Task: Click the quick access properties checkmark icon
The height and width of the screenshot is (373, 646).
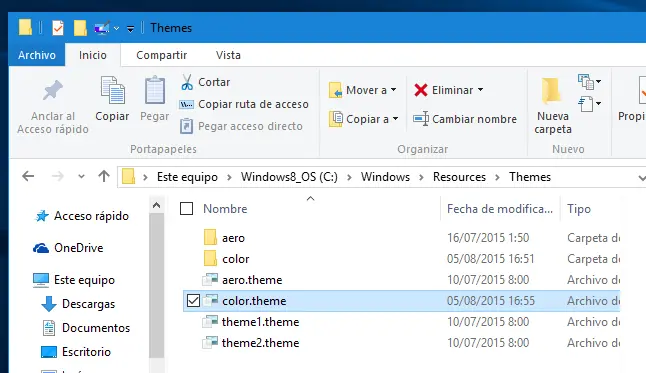Action: pos(58,28)
